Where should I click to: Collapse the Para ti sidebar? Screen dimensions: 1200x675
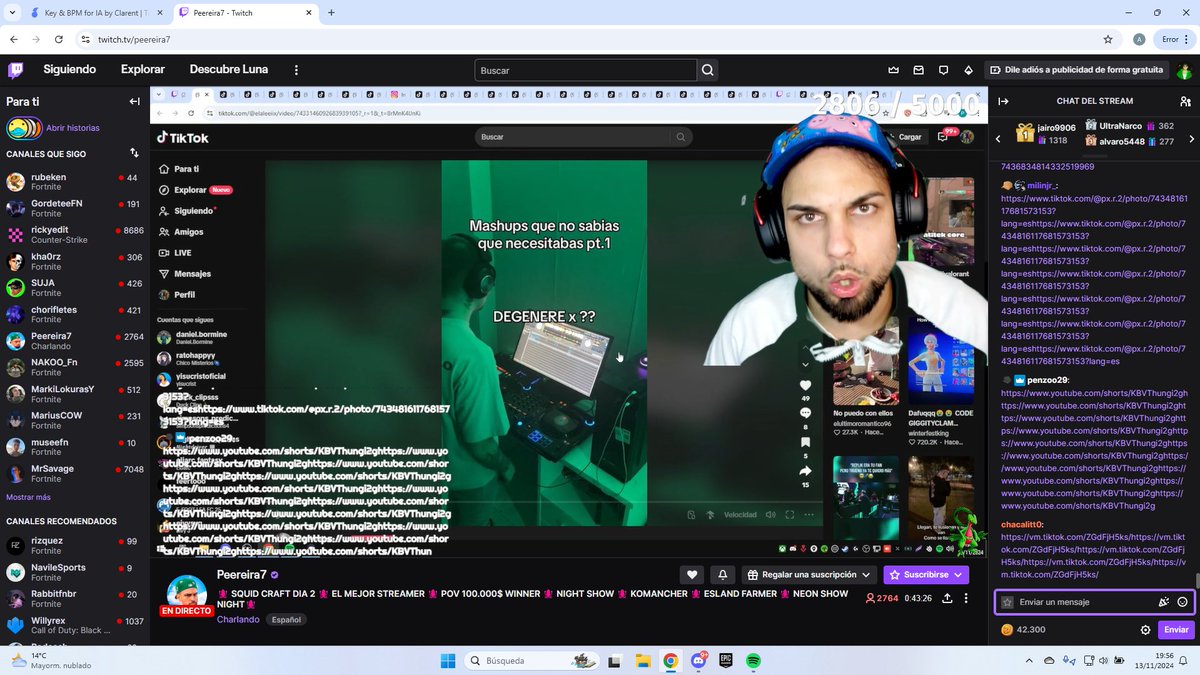pyautogui.click(x=134, y=101)
